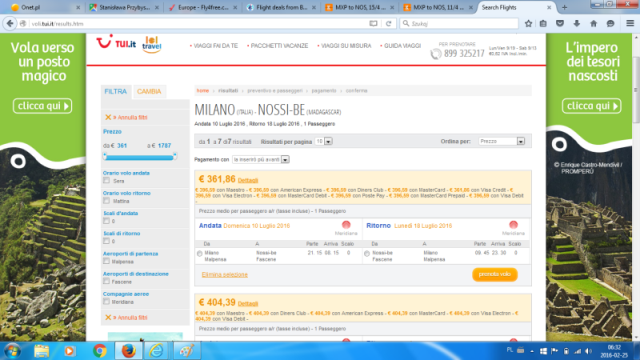This screenshot has height=360, width=640.
Task: Open the CAMBIA tab
Action: tap(149, 91)
